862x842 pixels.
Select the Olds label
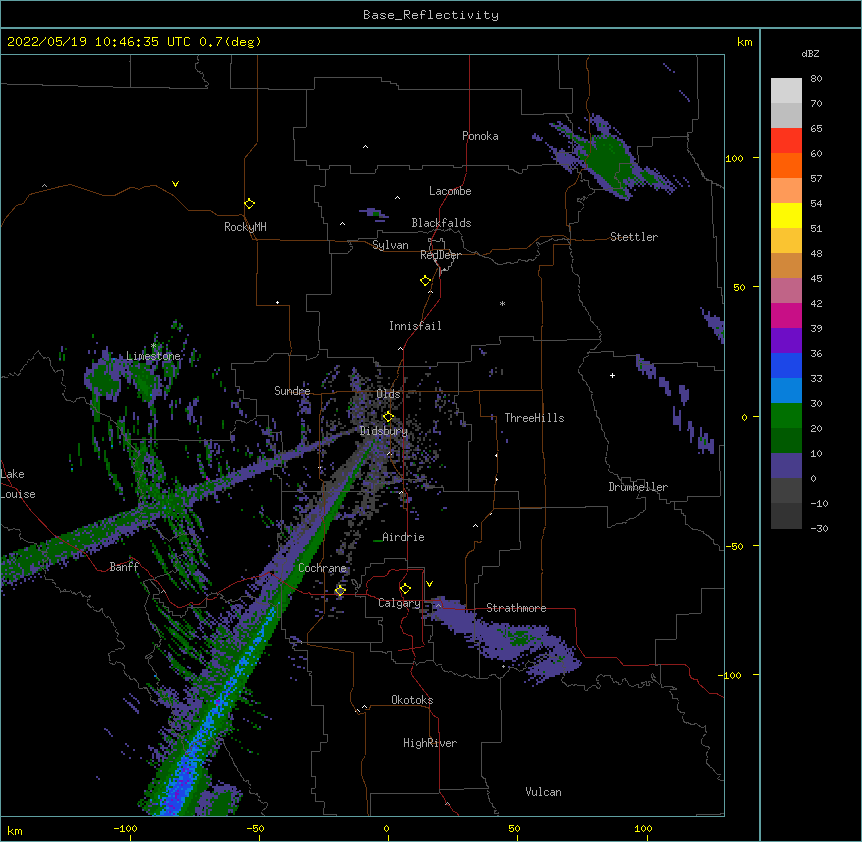(388, 394)
